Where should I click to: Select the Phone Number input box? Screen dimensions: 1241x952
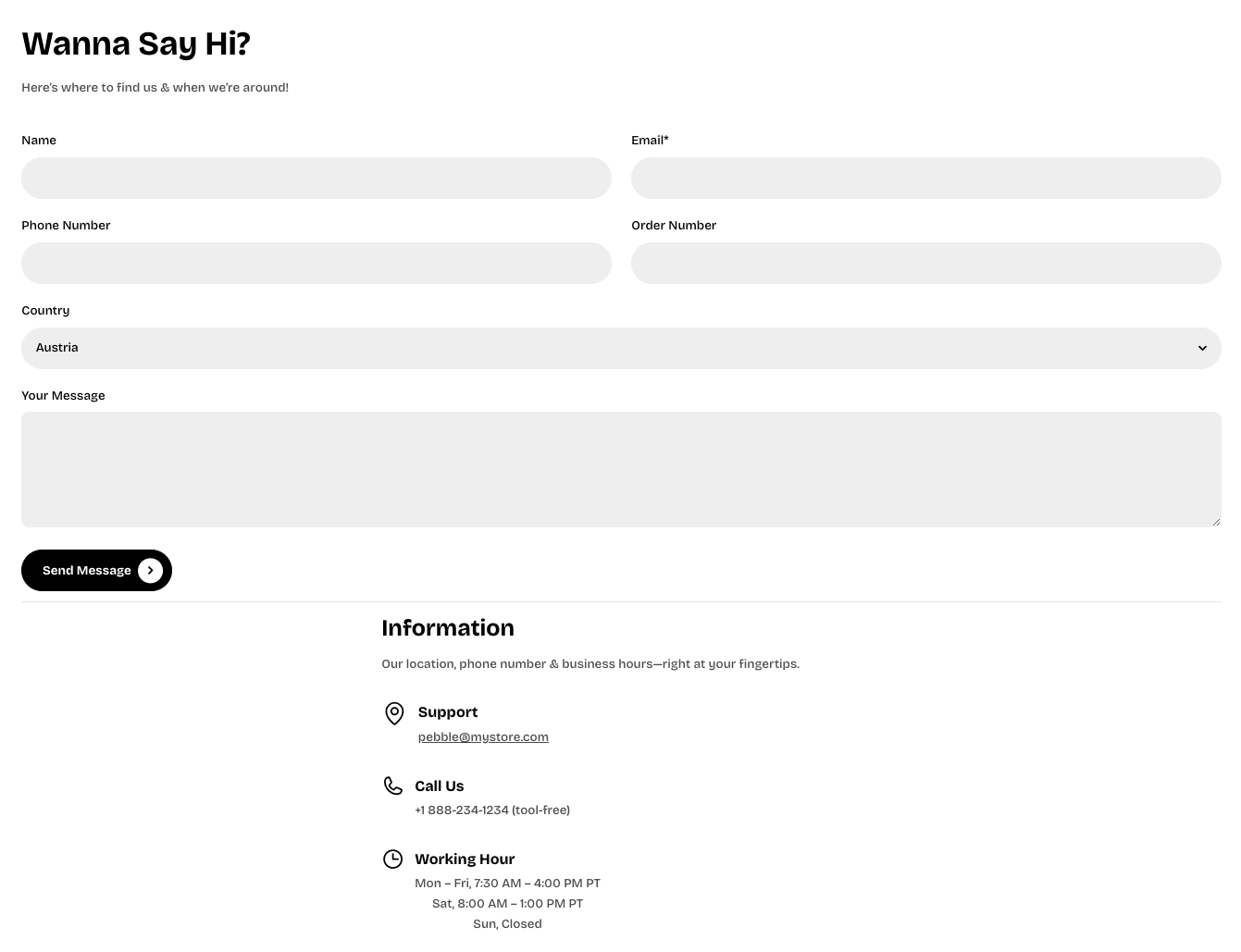point(316,263)
